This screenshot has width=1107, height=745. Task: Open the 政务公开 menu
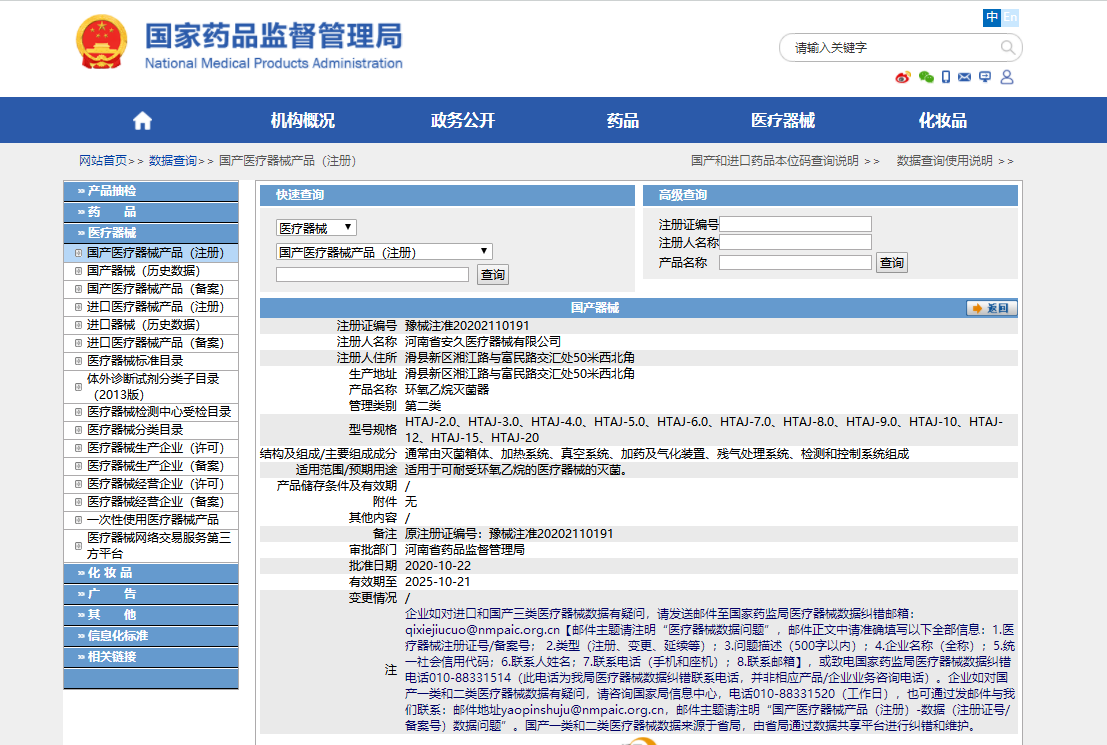[x=462, y=121]
